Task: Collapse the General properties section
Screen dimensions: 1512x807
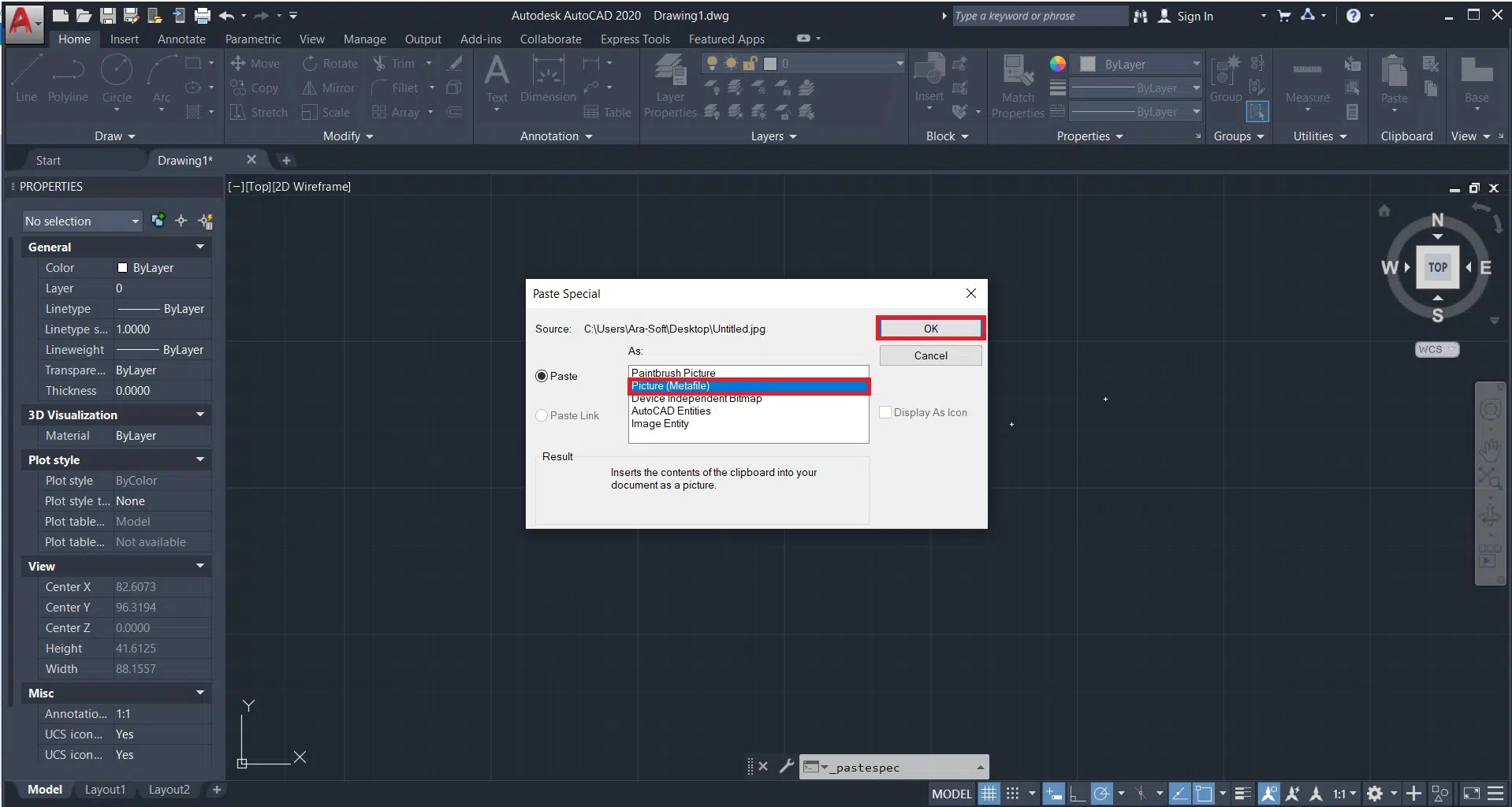Action: coord(200,247)
